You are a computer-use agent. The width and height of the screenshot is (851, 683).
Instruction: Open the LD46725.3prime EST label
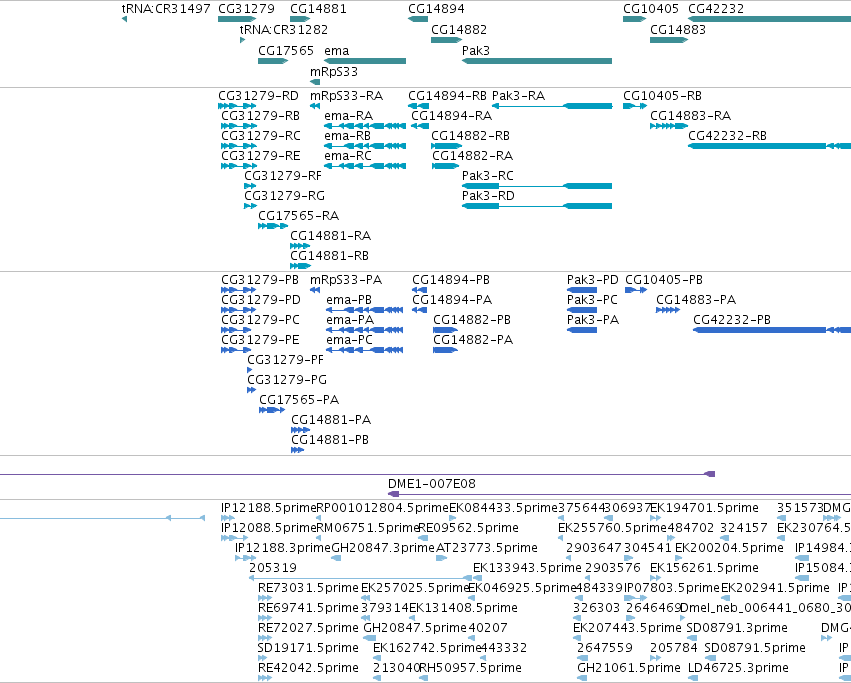tap(738, 668)
